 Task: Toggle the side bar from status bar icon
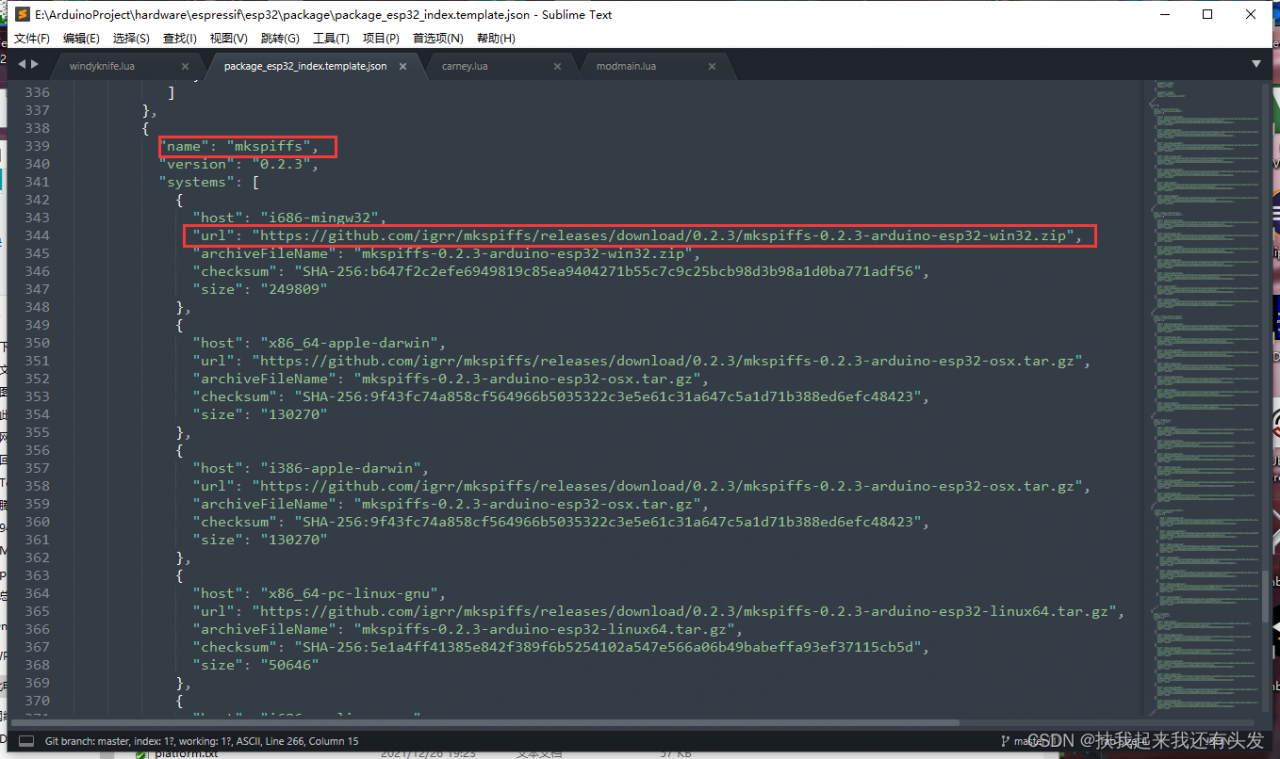tap(25, 741)
